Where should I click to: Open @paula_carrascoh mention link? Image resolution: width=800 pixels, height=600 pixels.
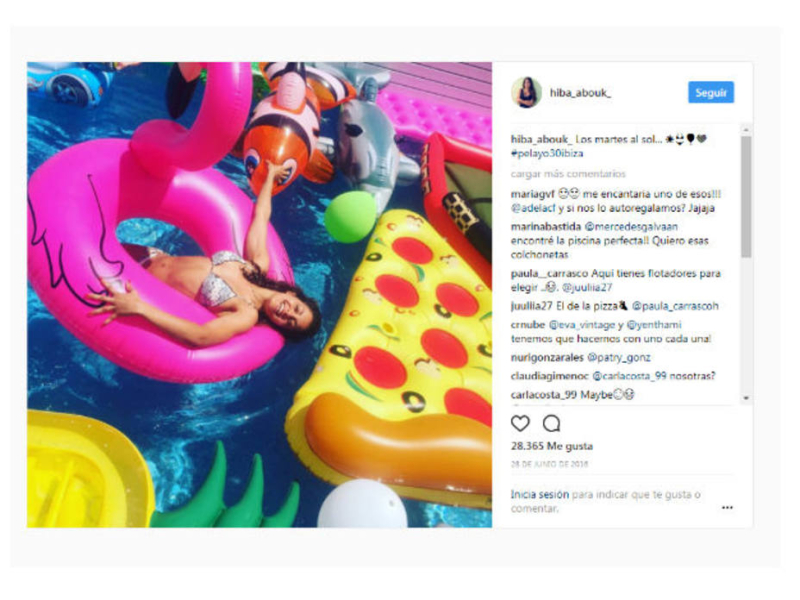point(675,306)
